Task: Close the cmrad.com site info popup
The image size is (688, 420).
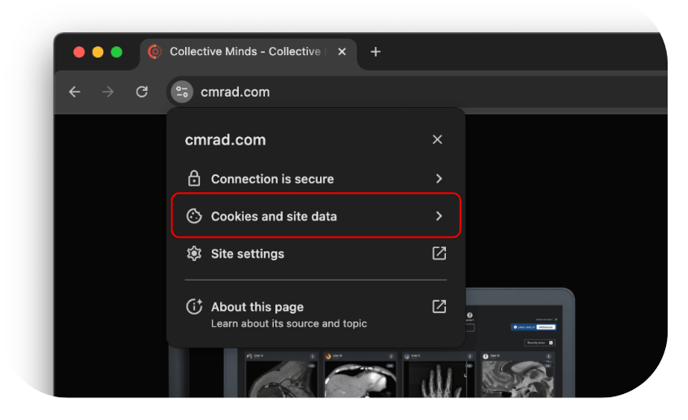Action: point(437,140)
